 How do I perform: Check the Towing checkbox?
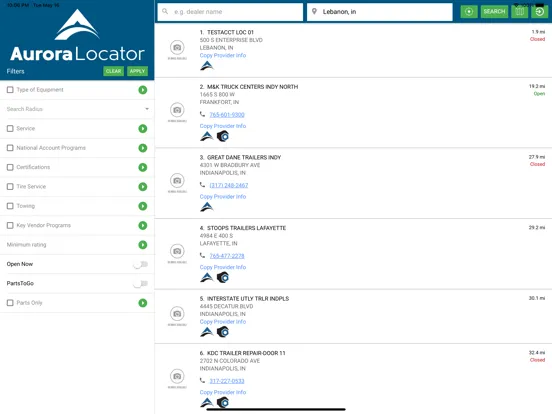coord(10,206)
